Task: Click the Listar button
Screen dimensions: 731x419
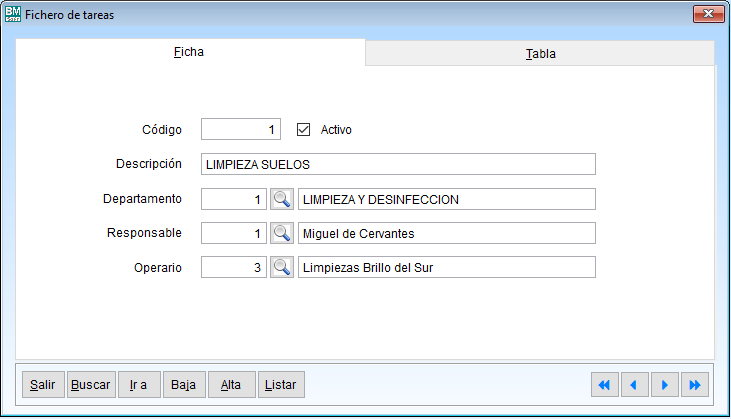Action: tap(281, 384)
